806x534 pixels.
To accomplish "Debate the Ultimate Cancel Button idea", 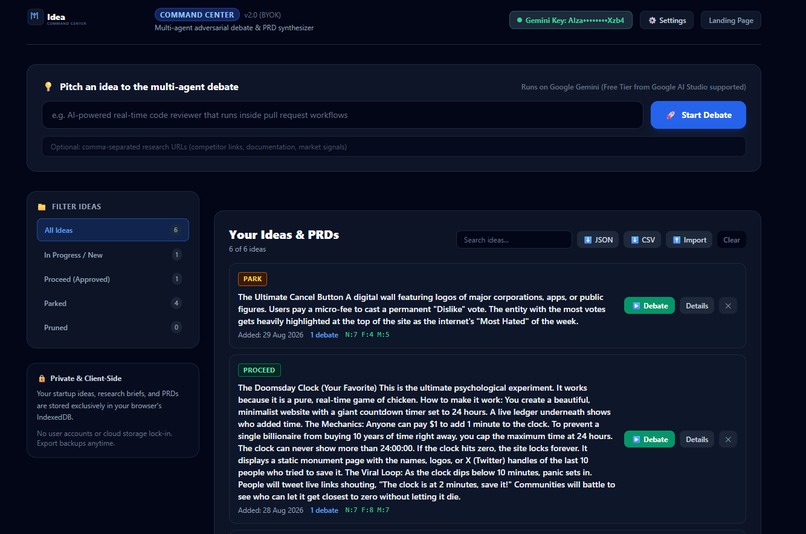I will click(x=649, y=305).
